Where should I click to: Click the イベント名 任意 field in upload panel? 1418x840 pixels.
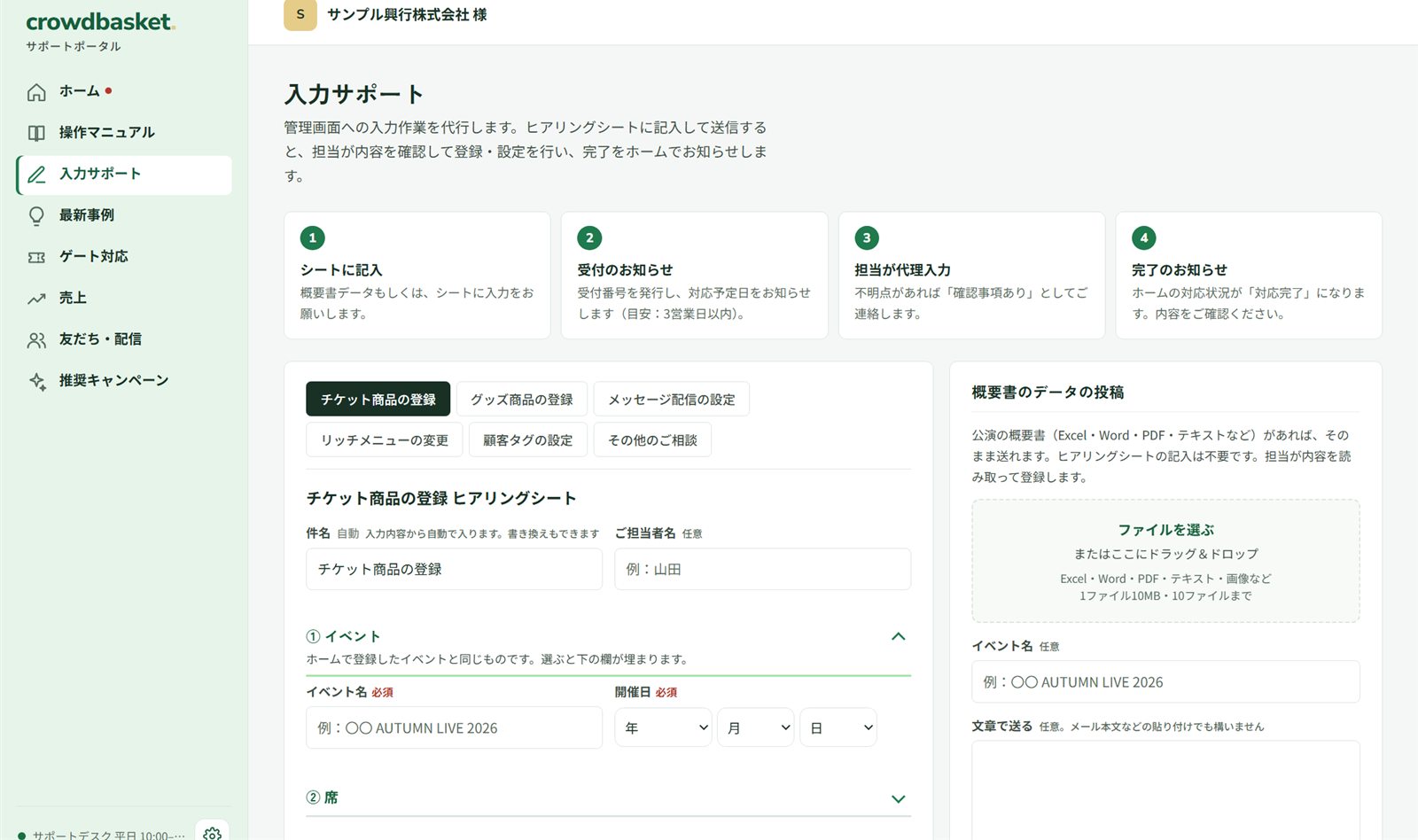click(1165, 682)
